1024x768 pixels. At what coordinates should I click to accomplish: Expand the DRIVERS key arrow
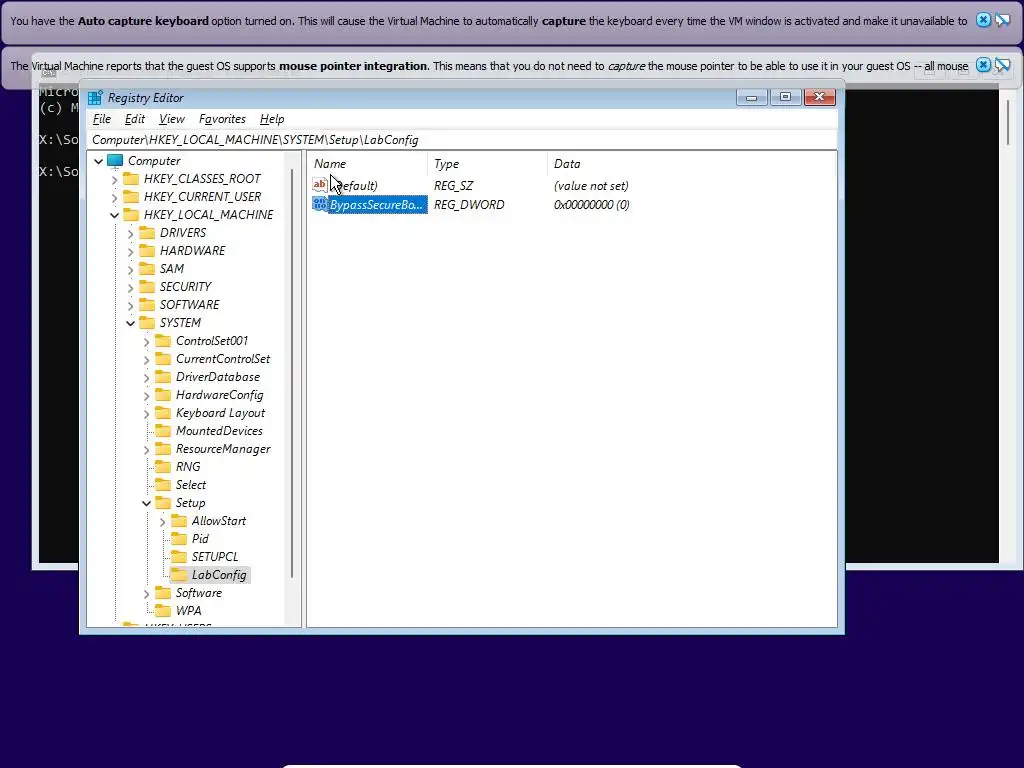130,233
